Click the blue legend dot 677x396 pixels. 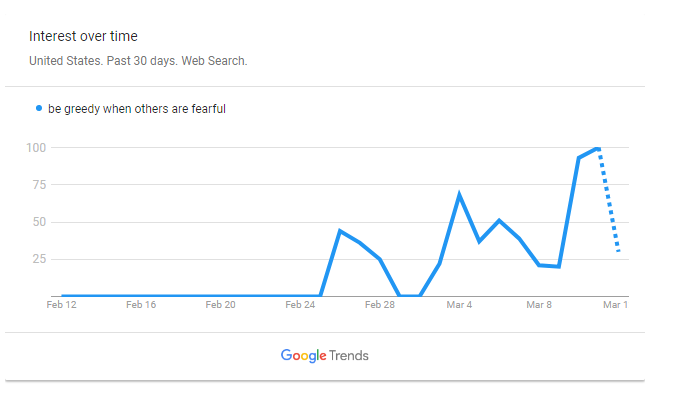[39, 108]
